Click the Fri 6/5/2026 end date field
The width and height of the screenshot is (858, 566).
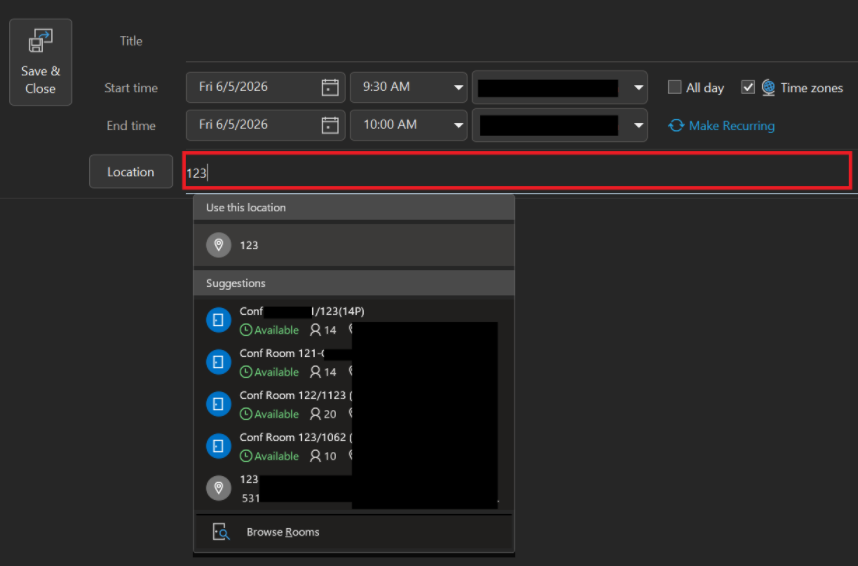265,125
